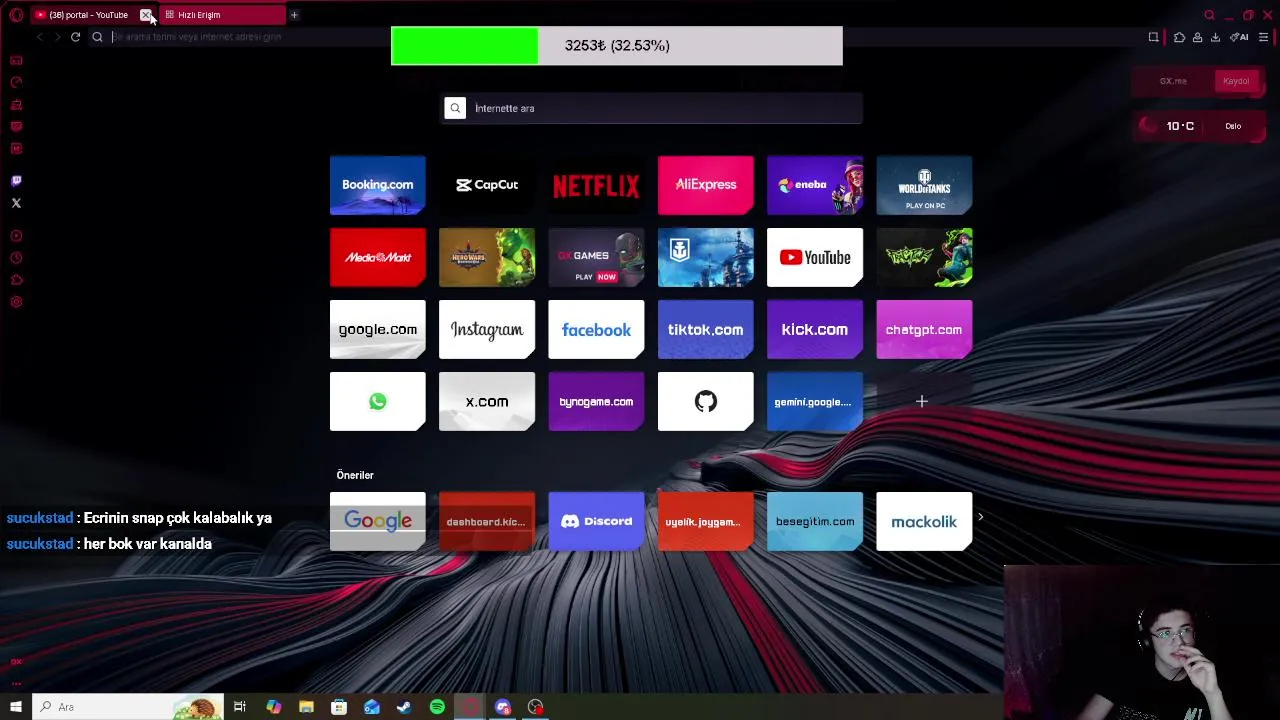Go back to previous page
This screenshot has height=720, width=1280.
click(x=39, y=37)
